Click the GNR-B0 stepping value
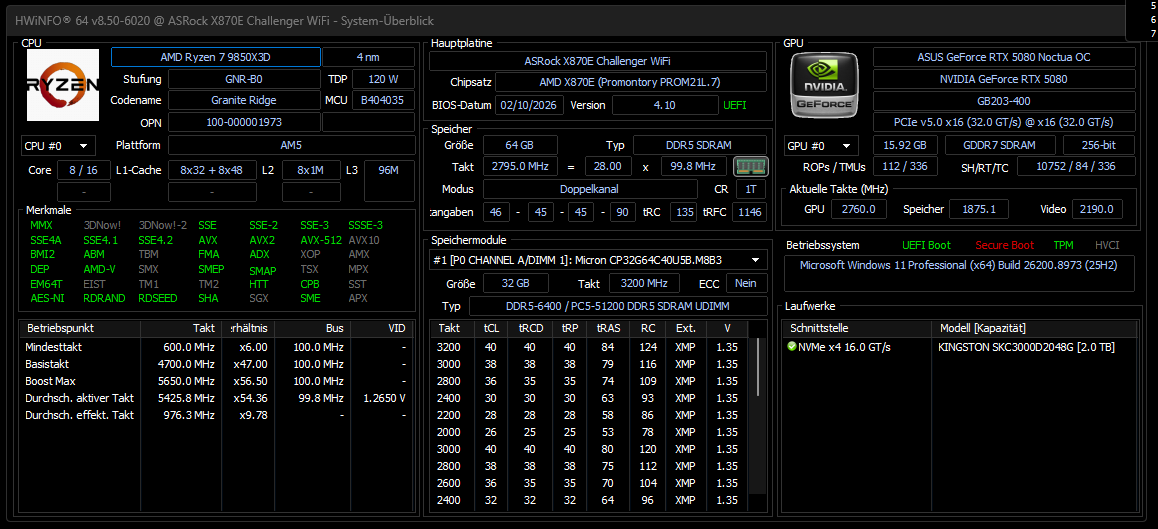Image resolution: width=1158 pixels, height=529 pixels. pyautogui.click(x=244, y=79)
